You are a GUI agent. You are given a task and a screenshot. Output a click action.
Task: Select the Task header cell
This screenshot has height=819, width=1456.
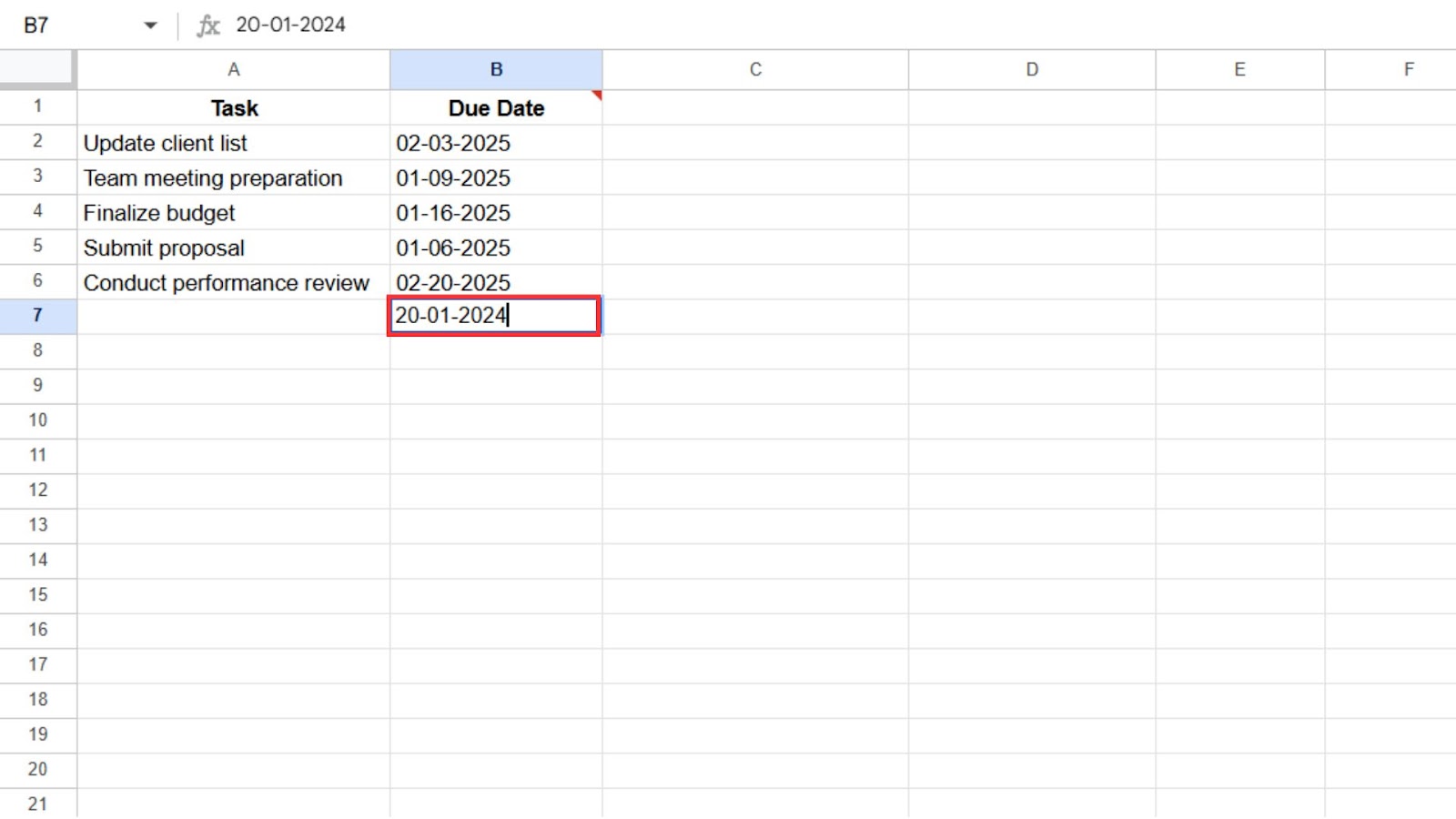(234, 107)
